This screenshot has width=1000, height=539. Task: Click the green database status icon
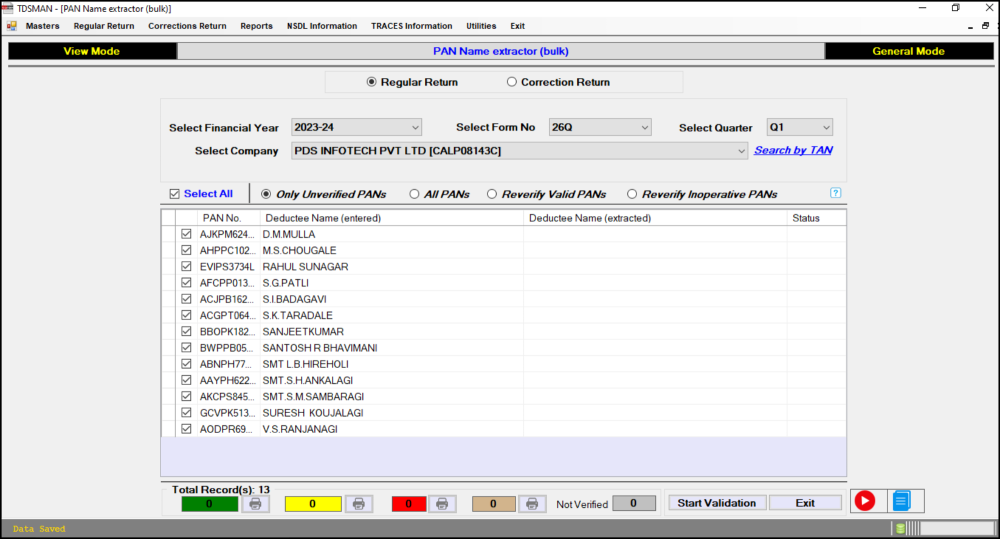click(x=900, y=528)
